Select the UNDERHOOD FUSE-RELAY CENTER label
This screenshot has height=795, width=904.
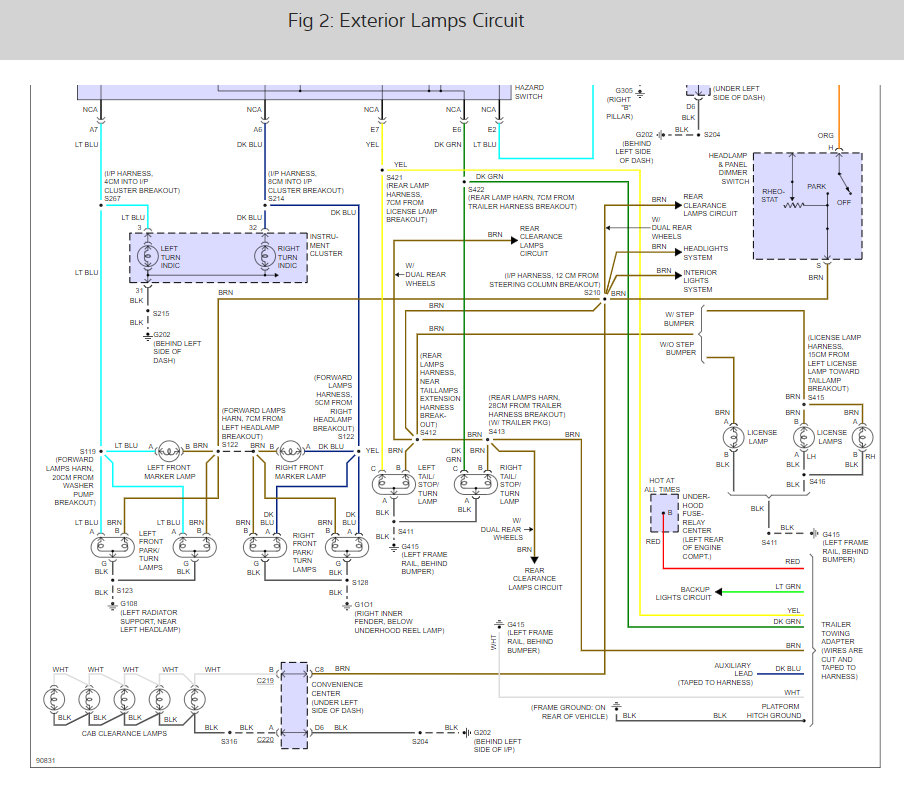(696, 513)
